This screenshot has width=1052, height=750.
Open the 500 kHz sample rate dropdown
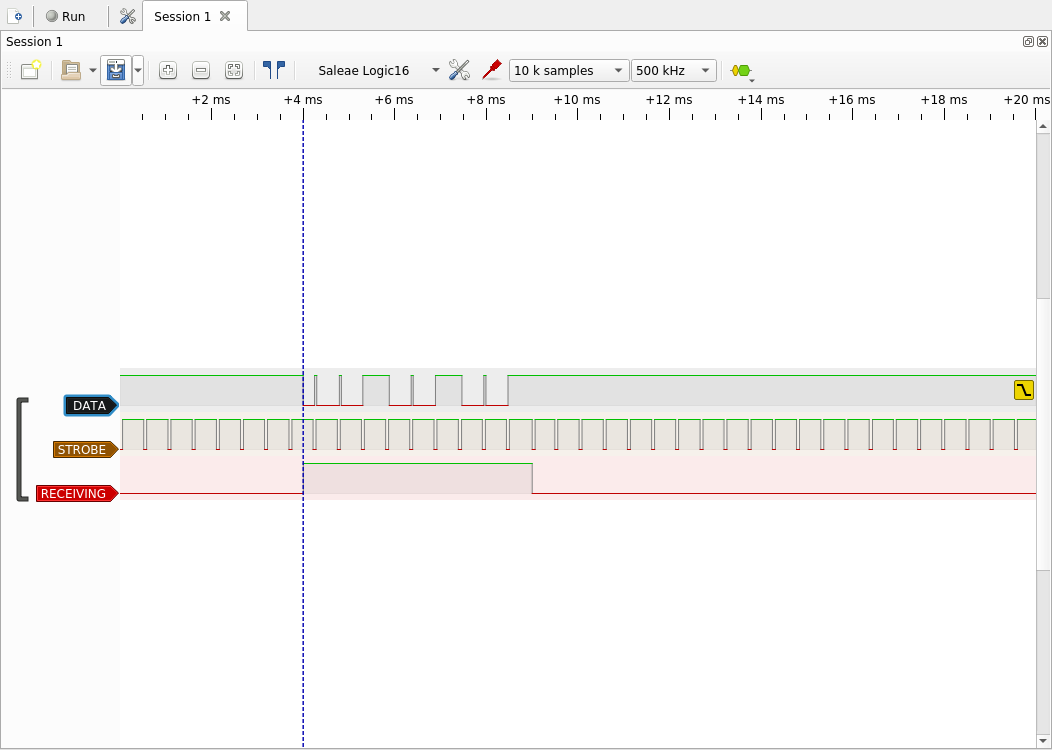click(674, 71)
